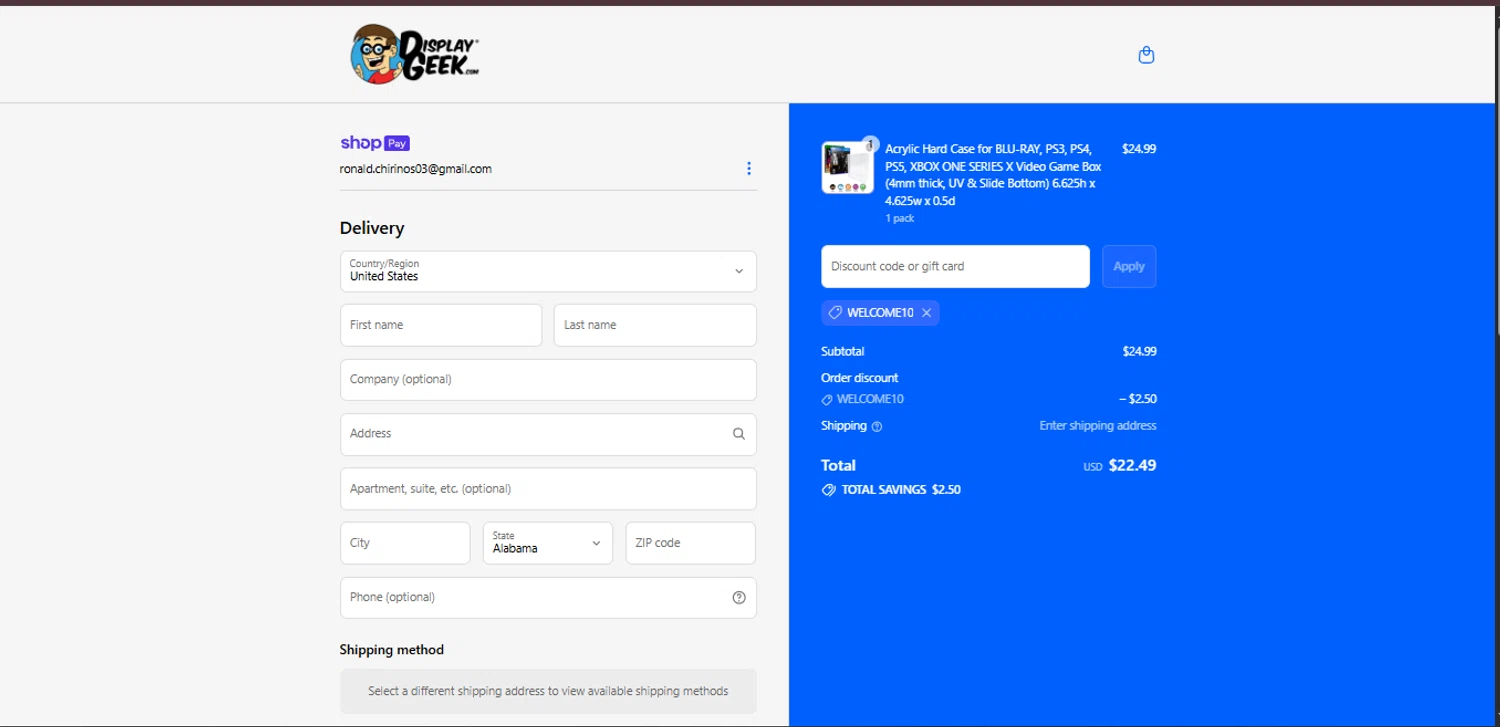Open the shopping bag cart icon
The width and height of the screenshot is (1500, 727).
1146,55
